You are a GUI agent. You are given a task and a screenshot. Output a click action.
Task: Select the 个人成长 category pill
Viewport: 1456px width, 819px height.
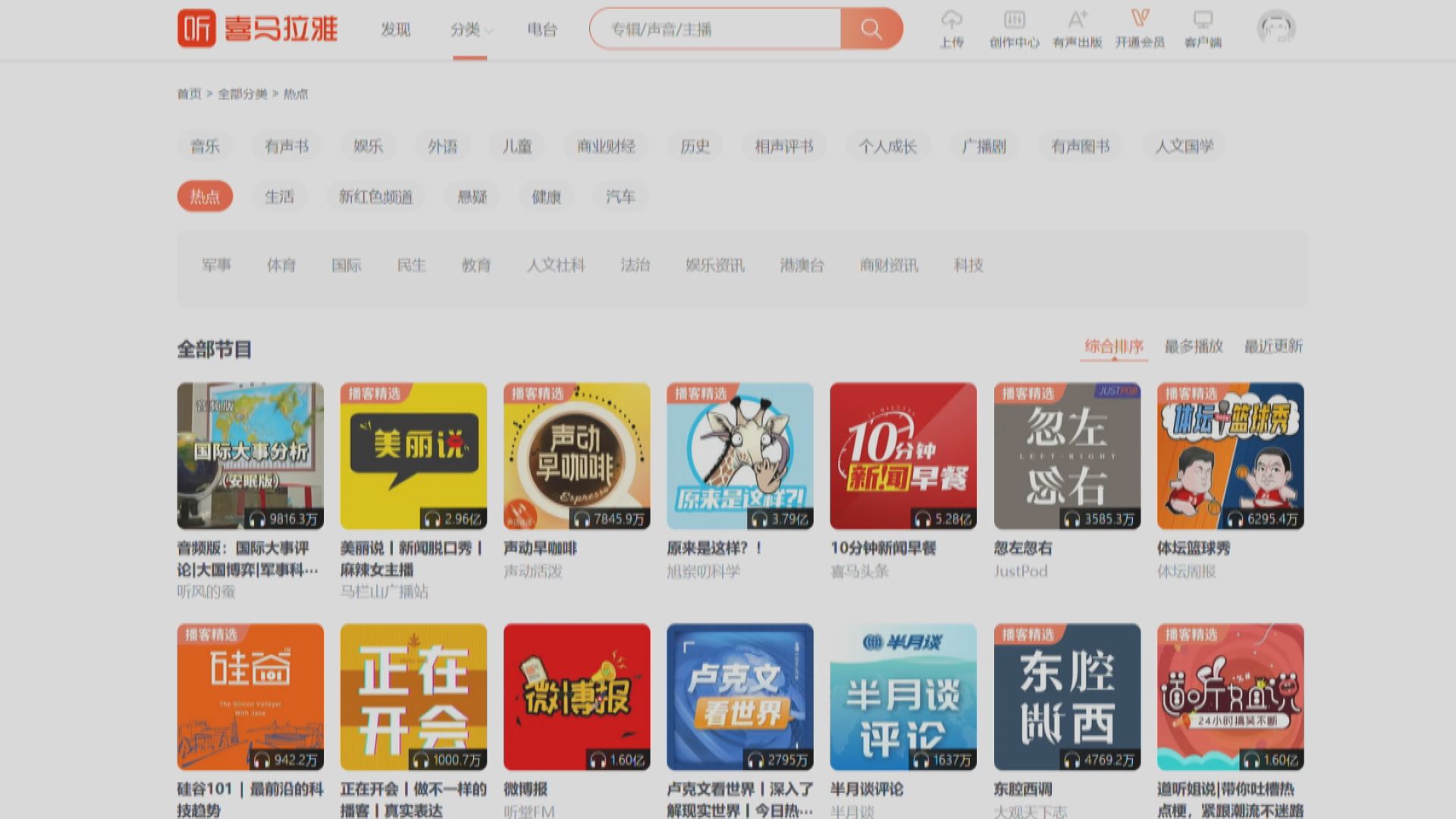coord(887,146)
